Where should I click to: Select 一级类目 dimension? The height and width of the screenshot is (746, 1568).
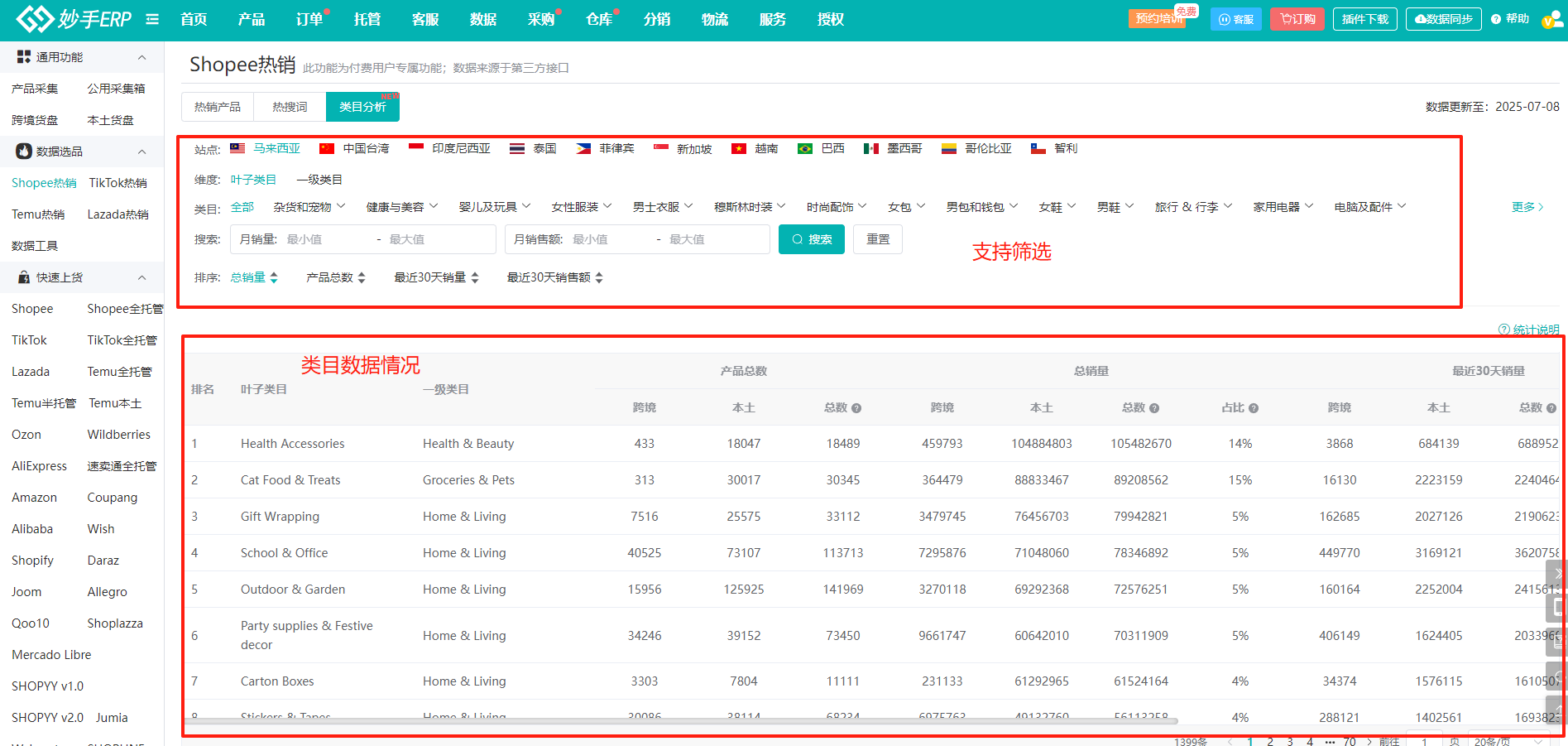click(319, 180)
